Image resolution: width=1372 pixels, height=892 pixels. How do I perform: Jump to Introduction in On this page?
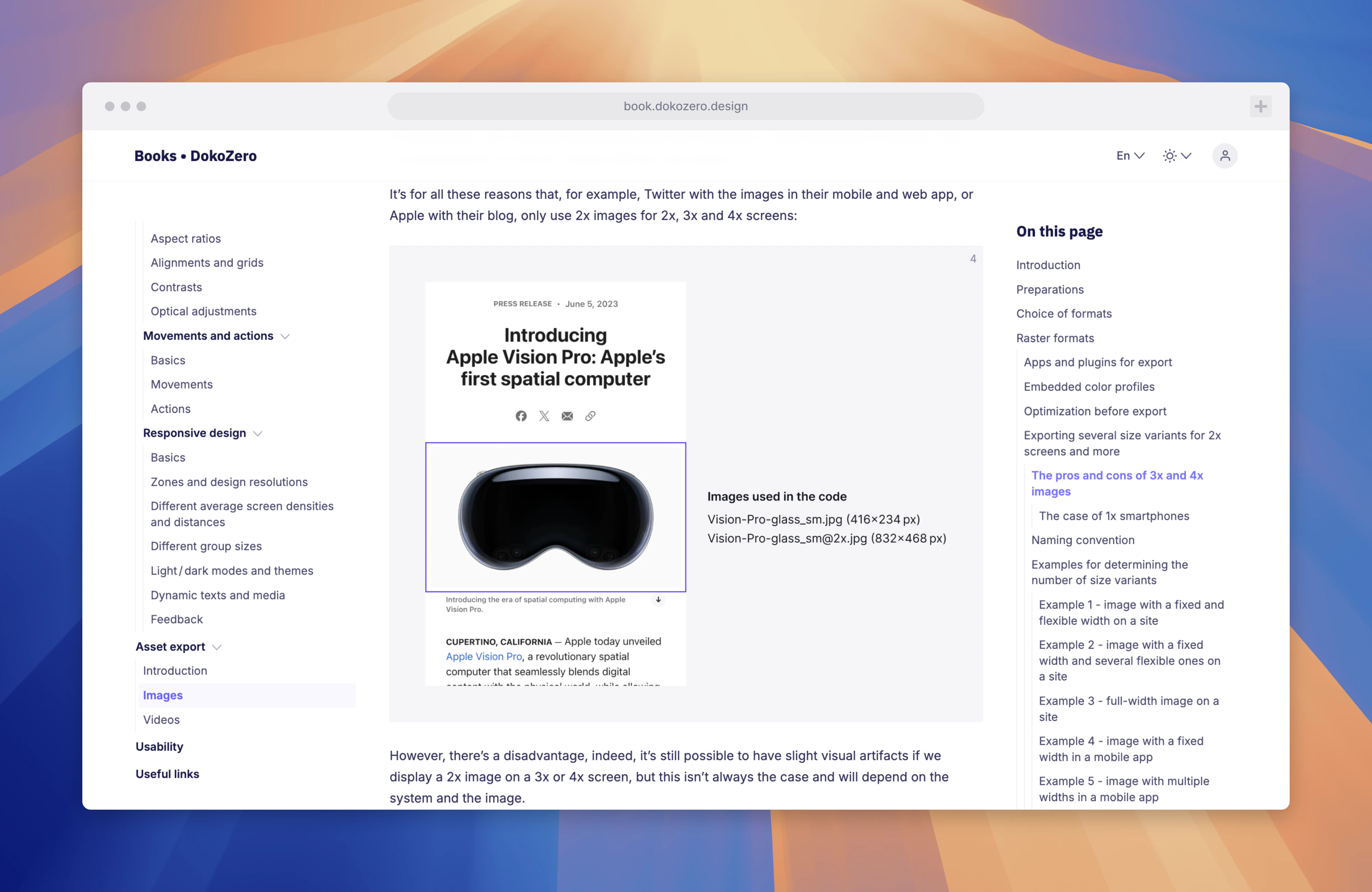tap(1048, 265)
